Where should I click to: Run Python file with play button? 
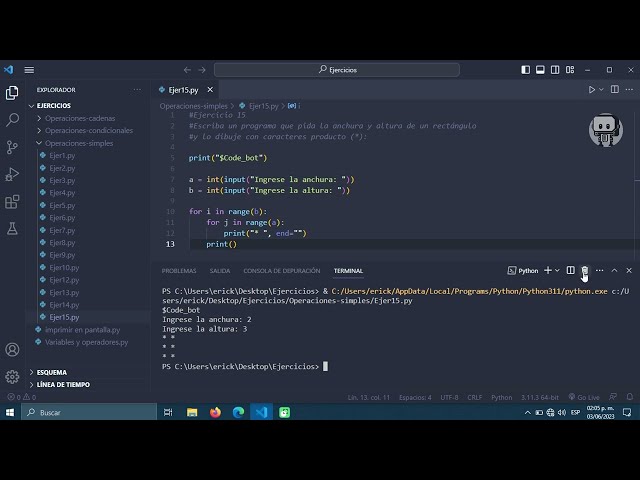coord(591,89)
